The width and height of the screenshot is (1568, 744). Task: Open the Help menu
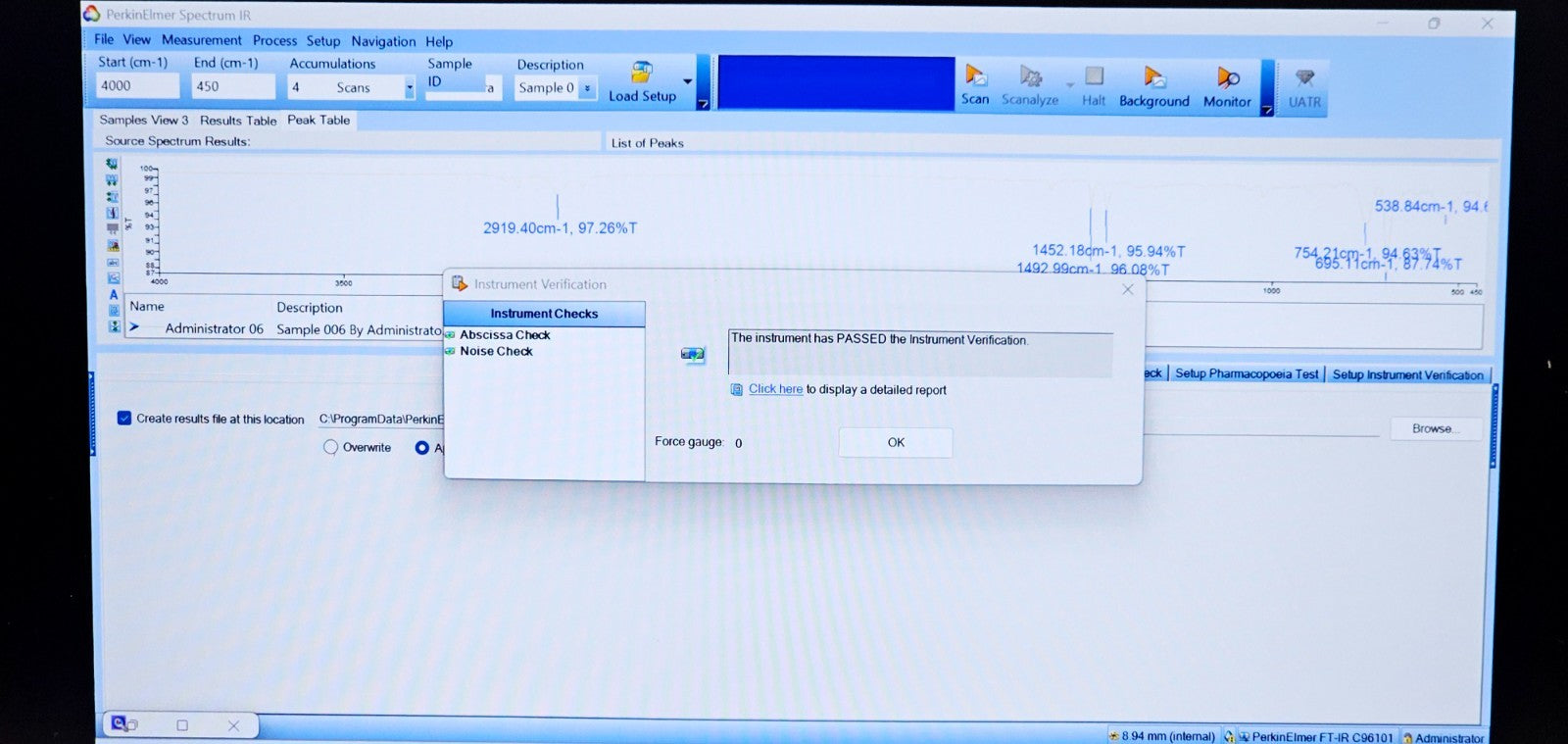pyautogui.click(x=439, y=42)
